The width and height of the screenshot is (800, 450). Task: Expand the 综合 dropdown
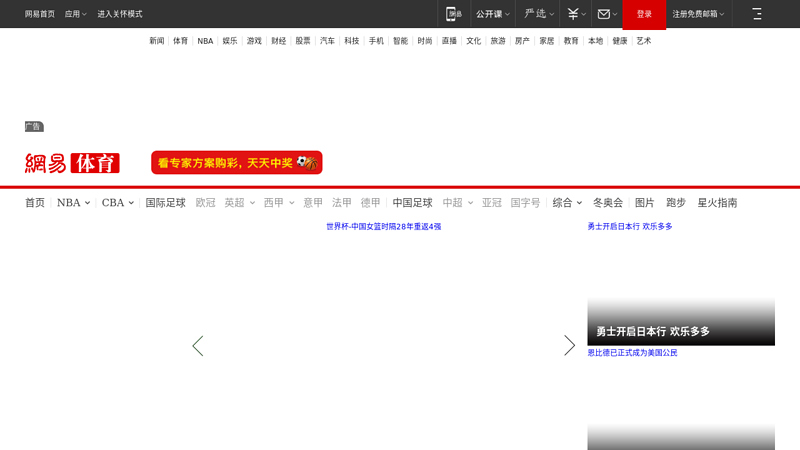(567, 203)
